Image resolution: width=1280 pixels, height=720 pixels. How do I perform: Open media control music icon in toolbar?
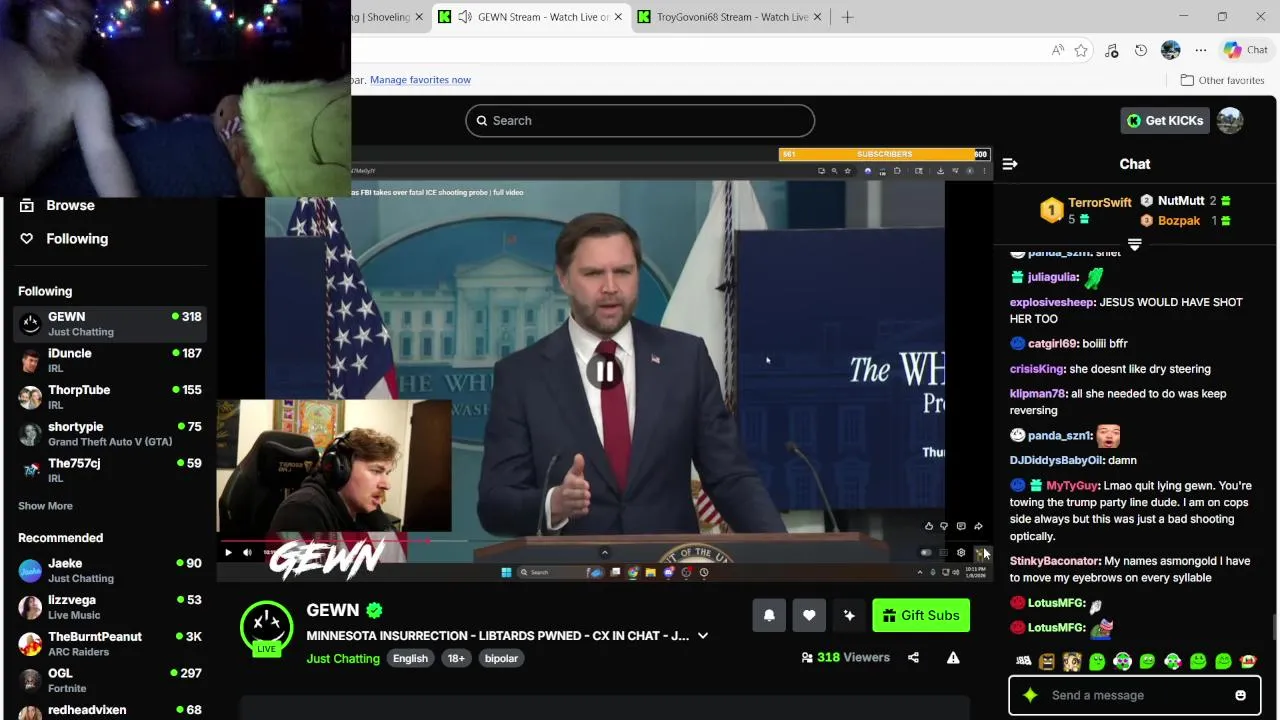(x=1112, y=50)
